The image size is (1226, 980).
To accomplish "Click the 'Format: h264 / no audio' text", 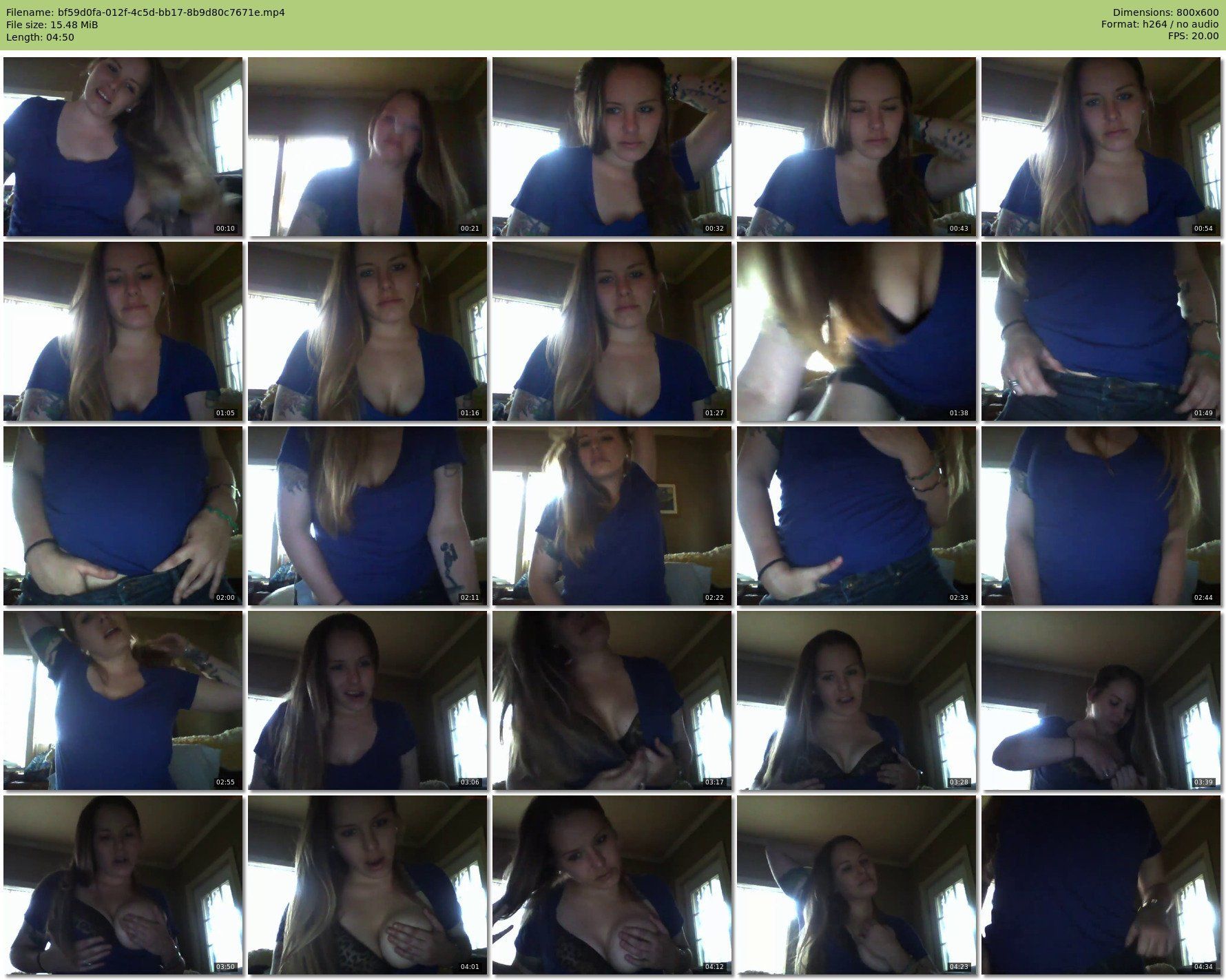I will click(x=1160, y=25).
